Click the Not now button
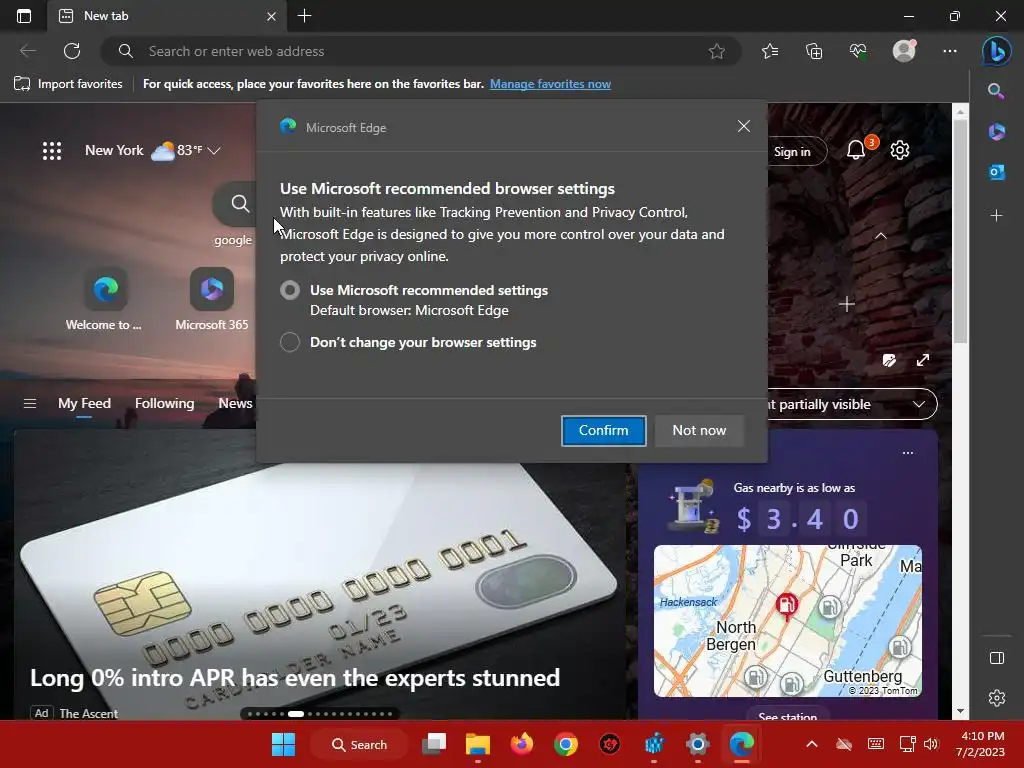This screenshot has width=1024, height=768. coord(699,430)
